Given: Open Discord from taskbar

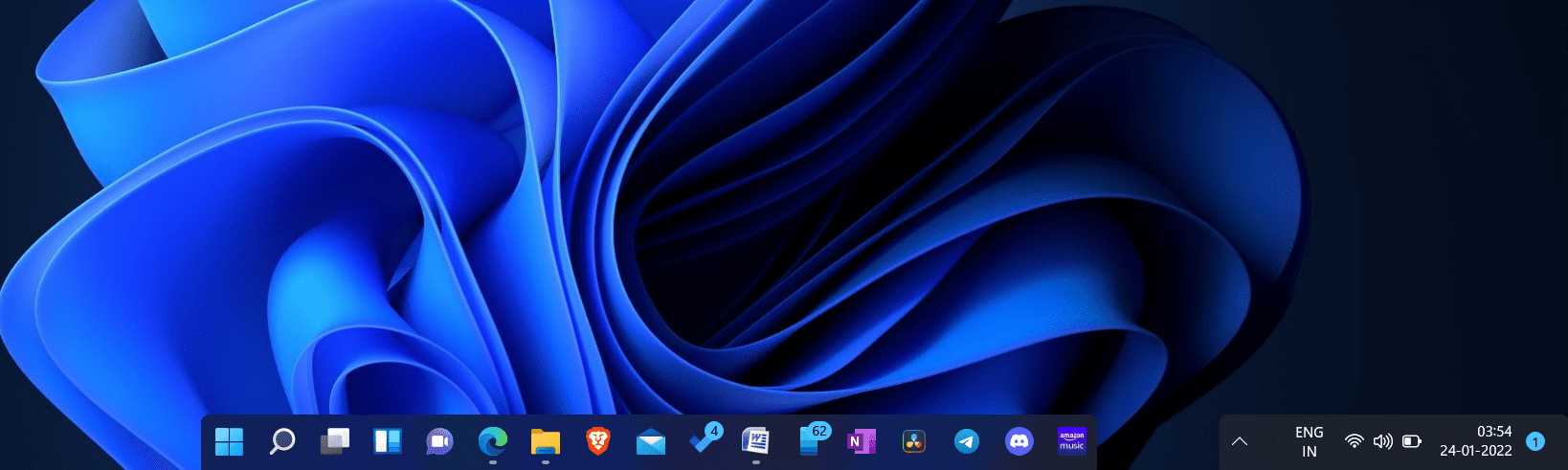Looking at the screenshot, I should [1019, 441].
